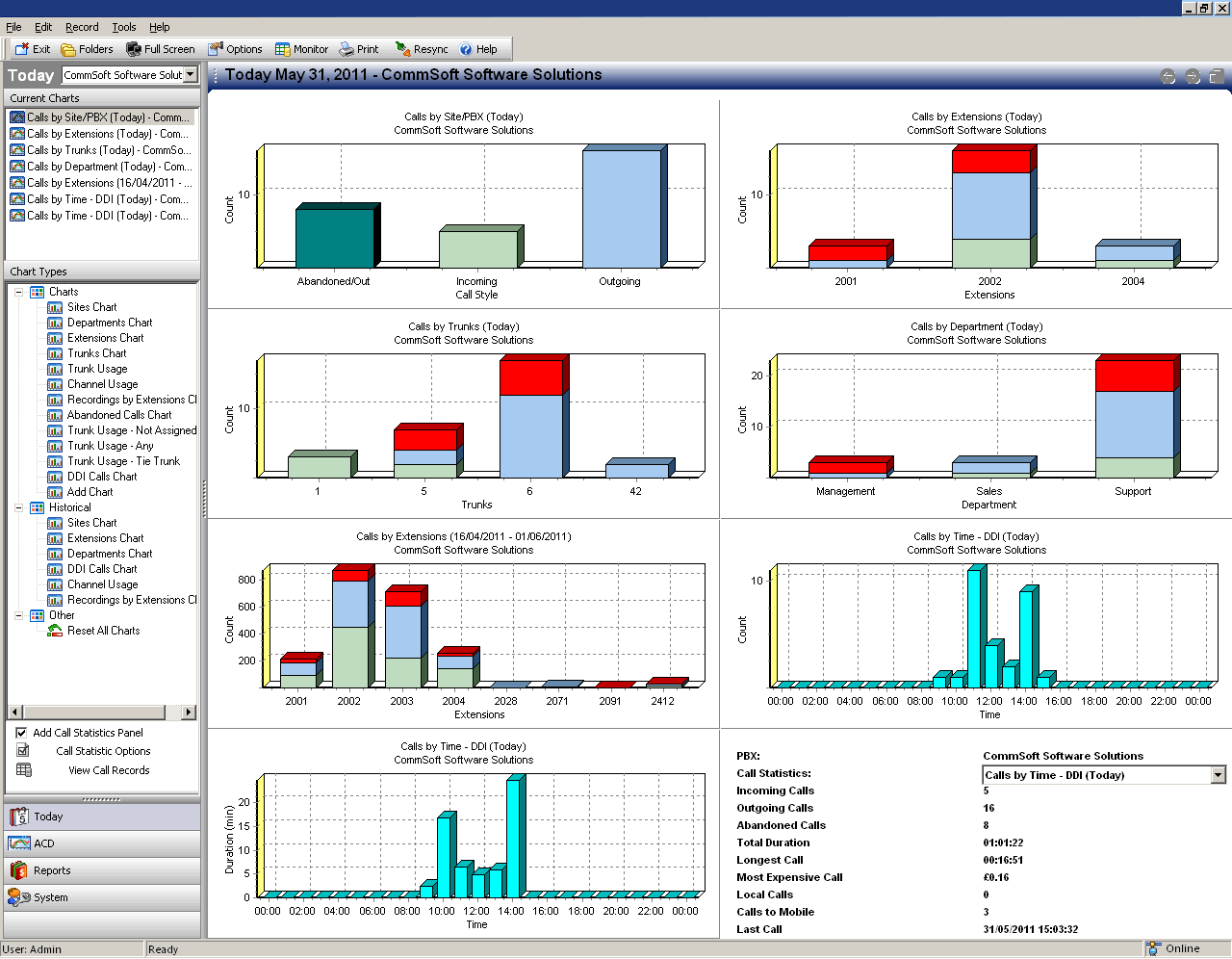Screen dimensions: 1232x959
Task: Open the Monitor toolbar button
Action: pos(301,49)
